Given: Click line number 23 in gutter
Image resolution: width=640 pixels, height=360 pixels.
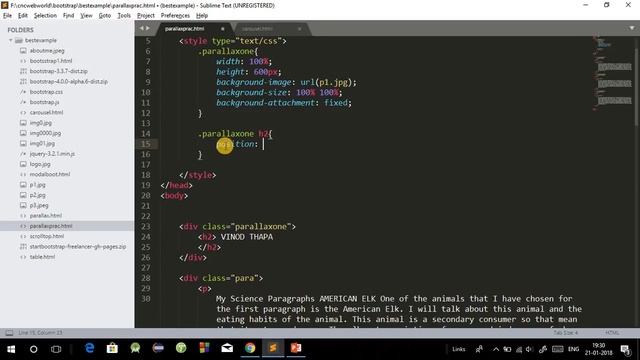Looking at the screenshot, I should coord(146,227).
